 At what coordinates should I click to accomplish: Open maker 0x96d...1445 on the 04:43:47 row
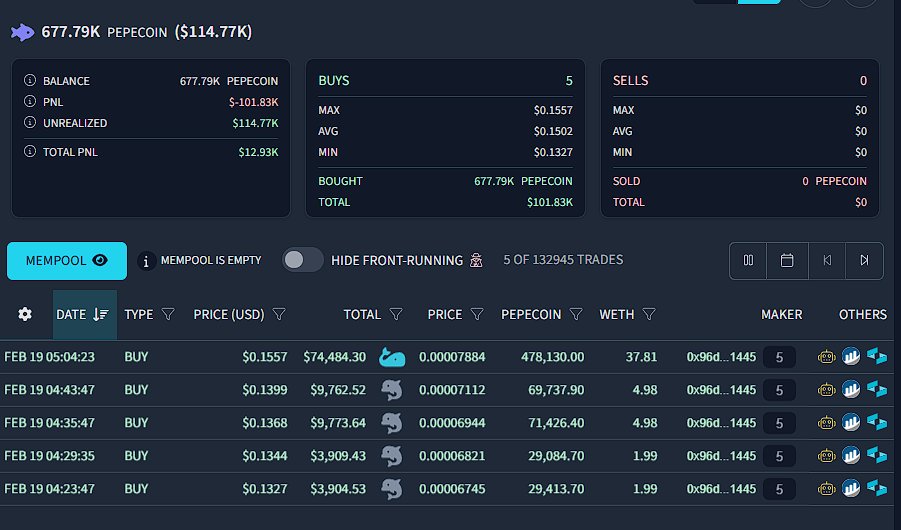point(721,390)
